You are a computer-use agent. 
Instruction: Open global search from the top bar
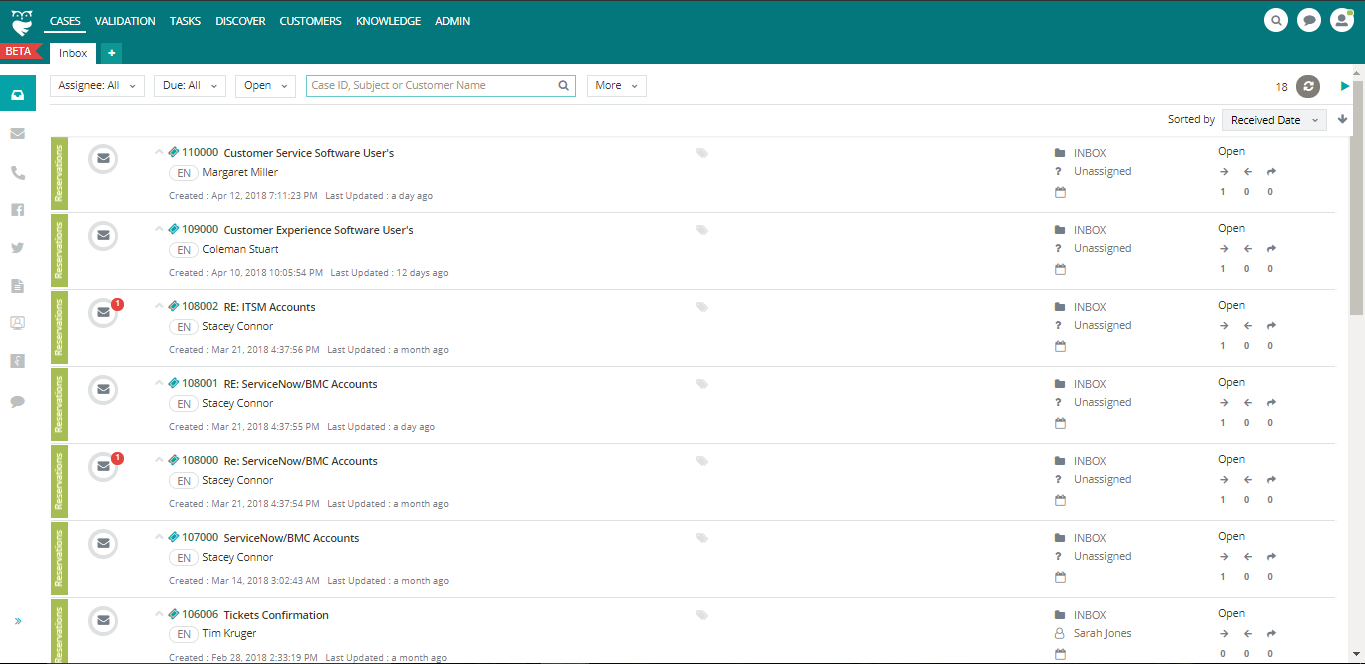pos(1275,20)
